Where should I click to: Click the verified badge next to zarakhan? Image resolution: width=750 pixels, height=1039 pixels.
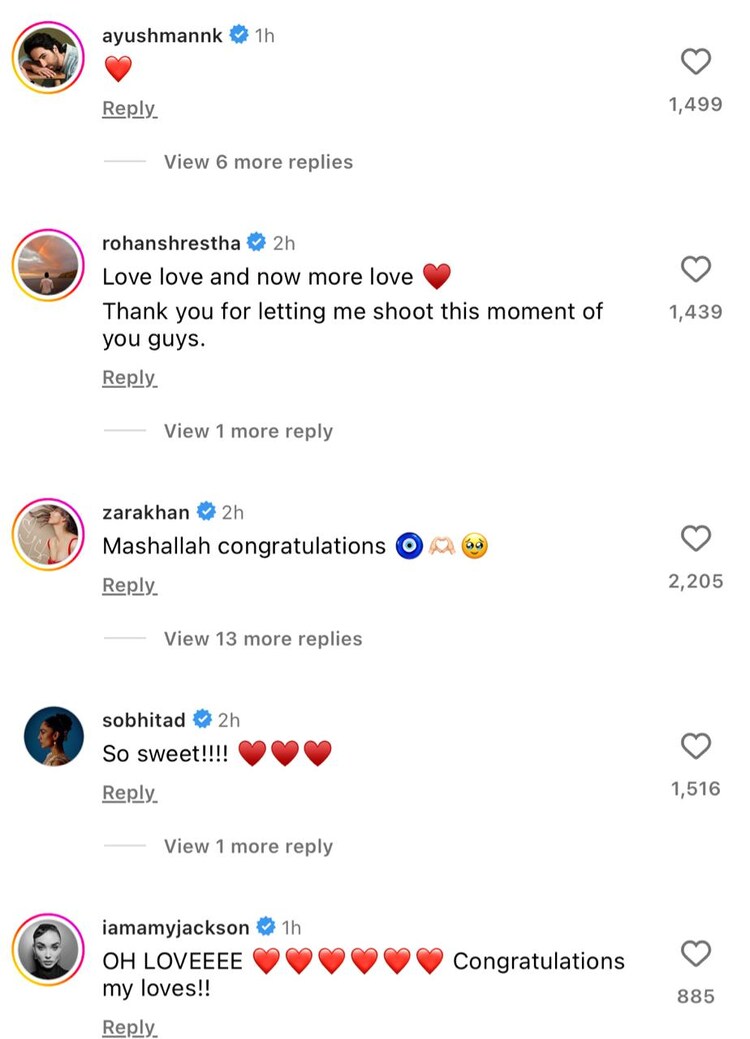click(207, 512)
